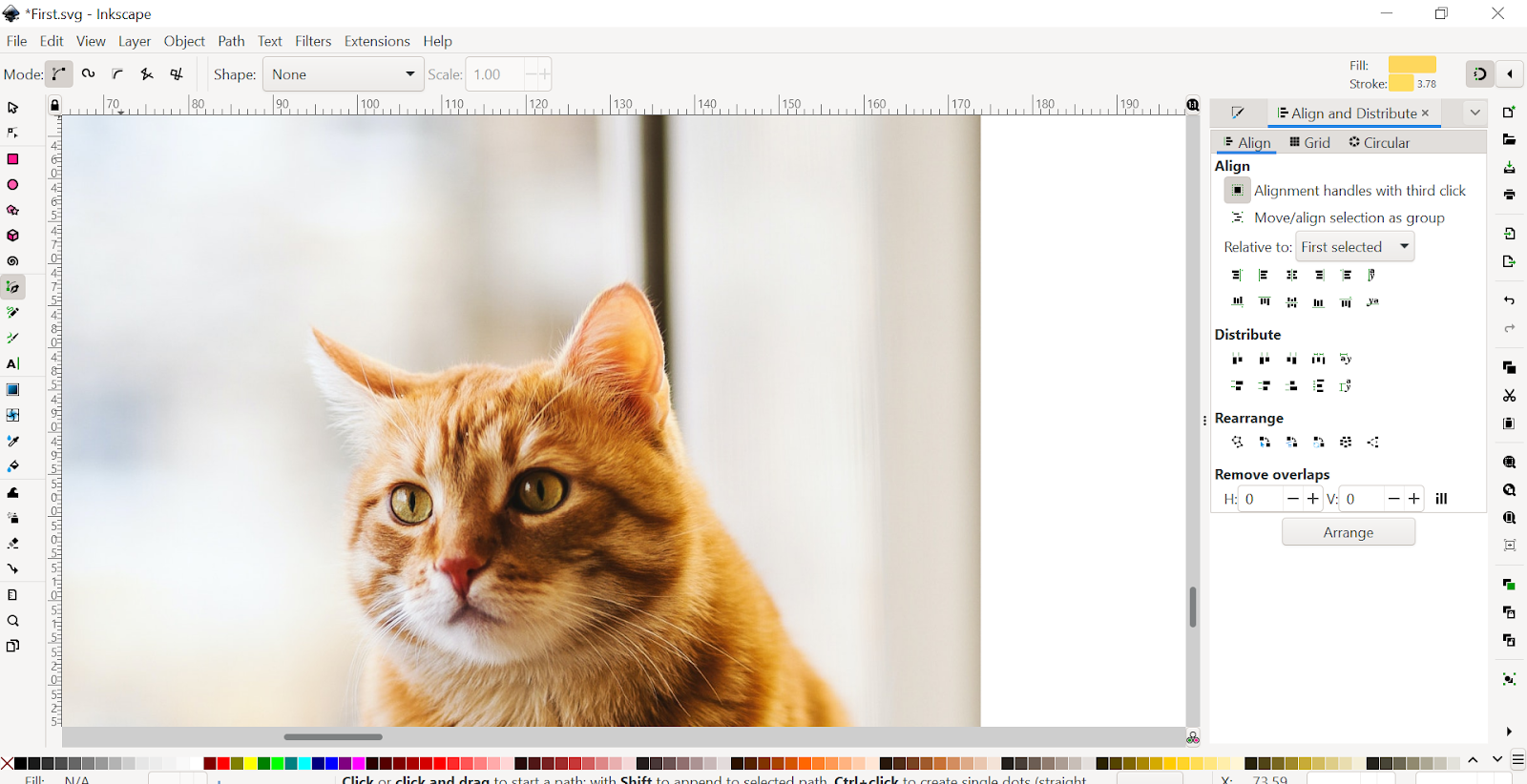The image size is (1527, 784).
Task: Click the Undo icon
Action: 1509,300
